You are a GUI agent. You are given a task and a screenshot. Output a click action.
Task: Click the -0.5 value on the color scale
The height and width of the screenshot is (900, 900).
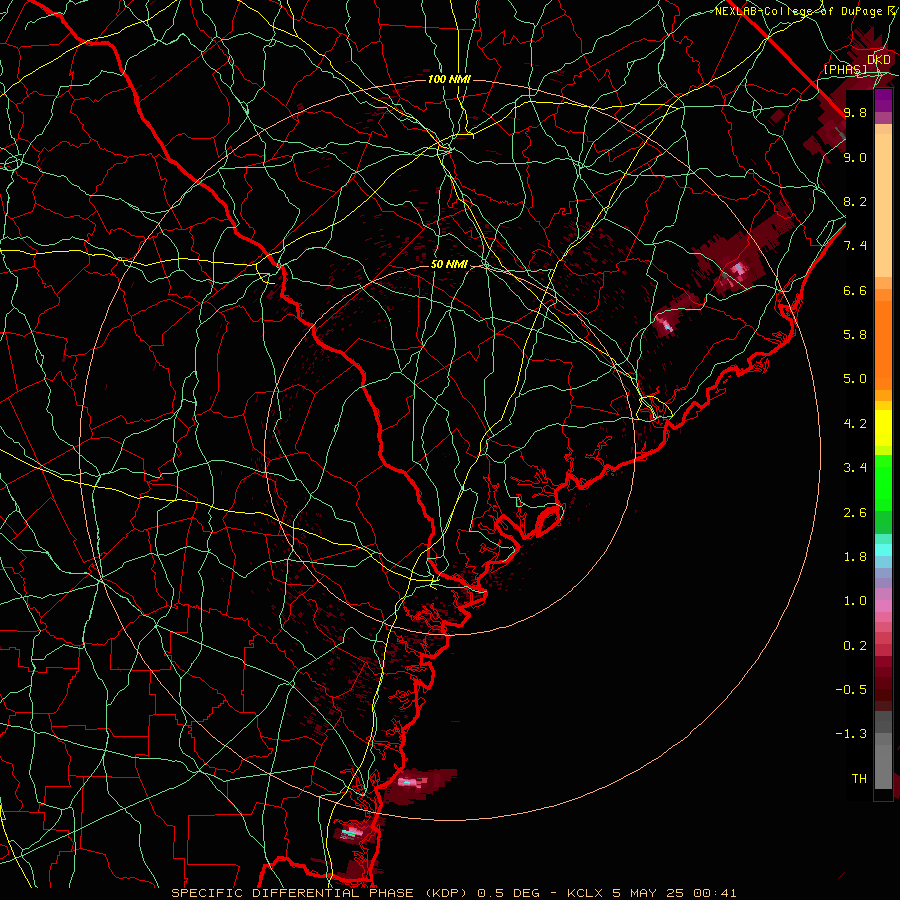pyautogui.click(x=851, y=690)
